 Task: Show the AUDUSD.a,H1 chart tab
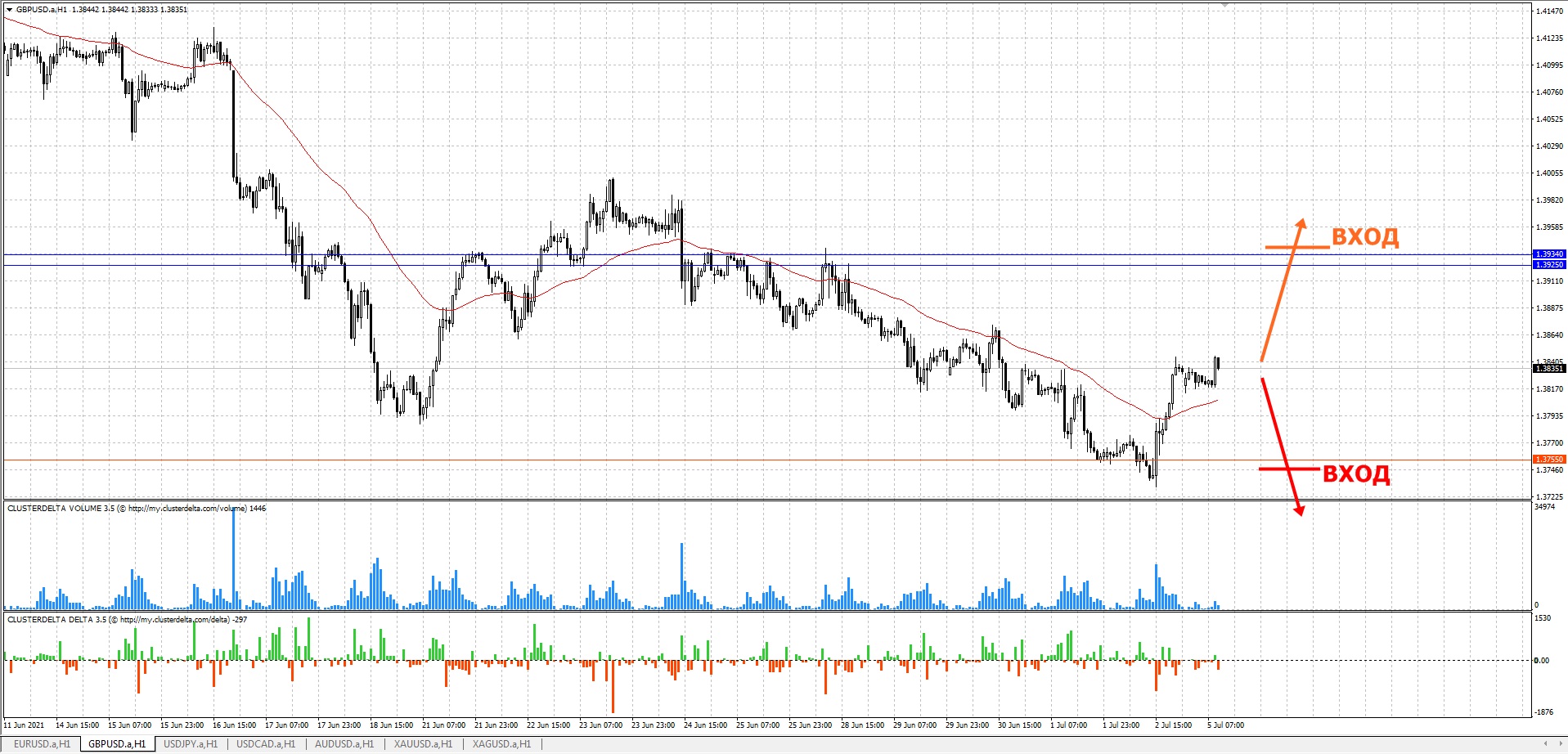pos(344,744)
